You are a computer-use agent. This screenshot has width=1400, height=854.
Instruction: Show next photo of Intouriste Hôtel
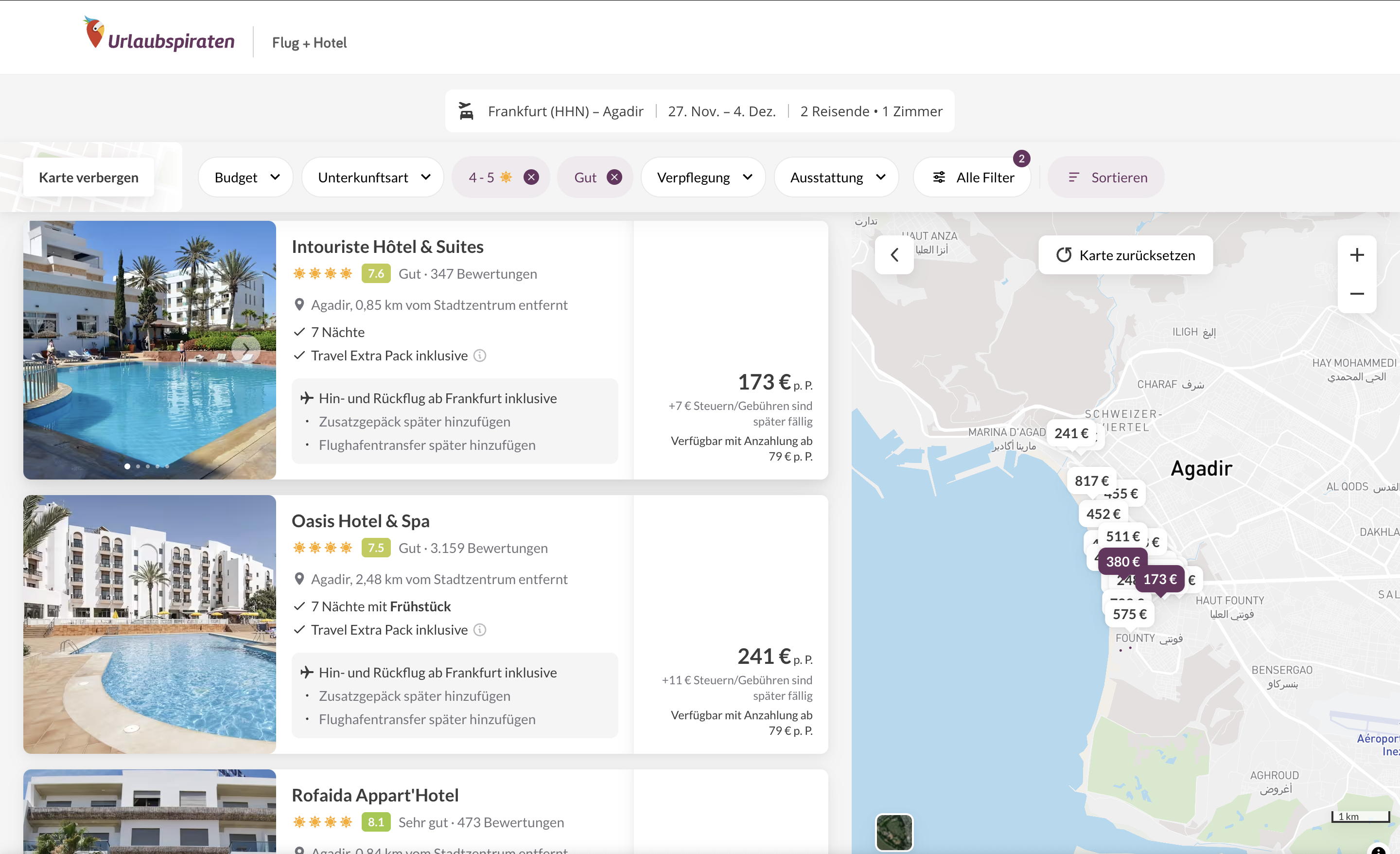tap(245, 349)
